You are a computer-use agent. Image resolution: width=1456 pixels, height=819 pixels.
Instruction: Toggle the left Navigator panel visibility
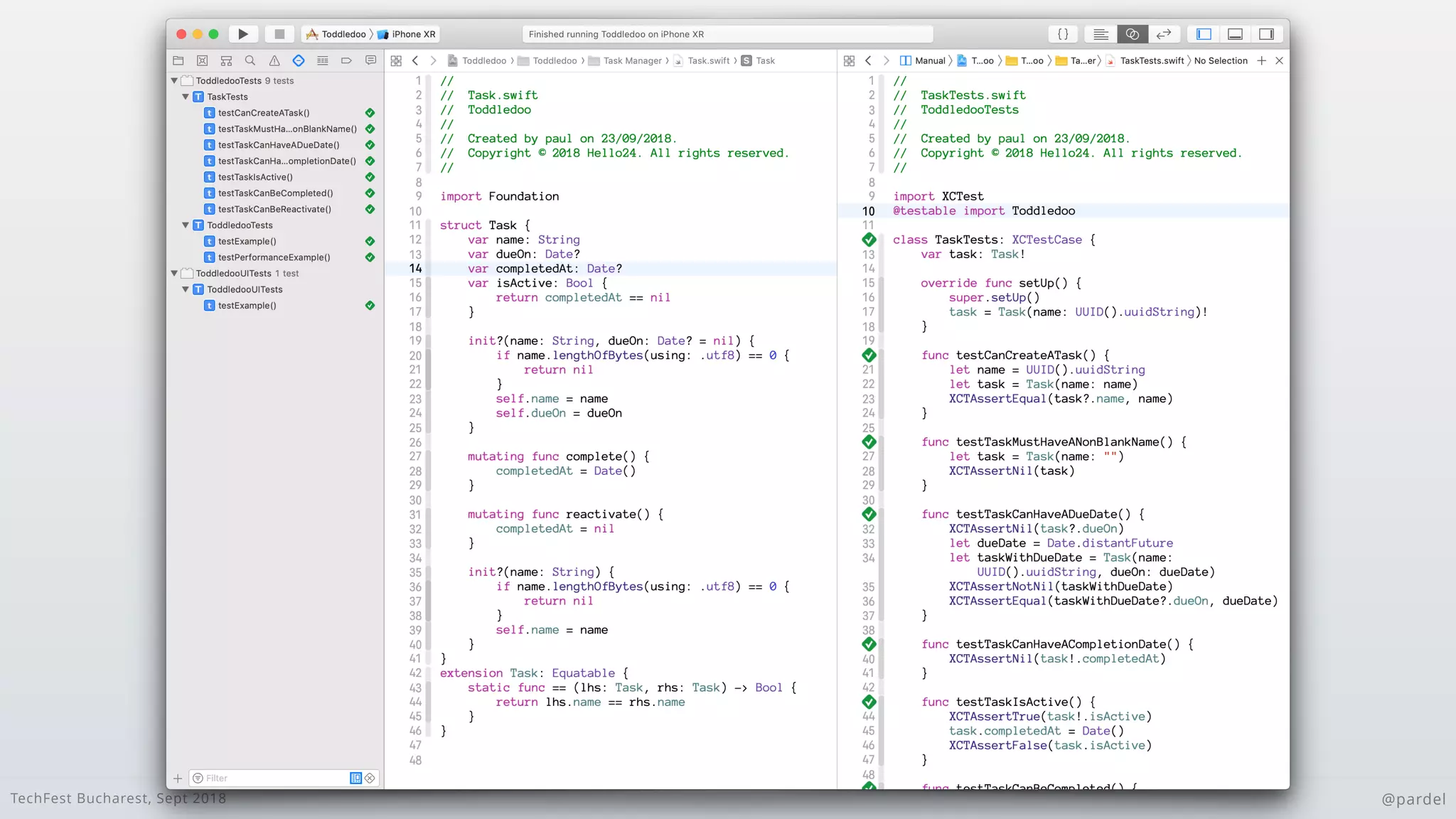click(1204, 34)
